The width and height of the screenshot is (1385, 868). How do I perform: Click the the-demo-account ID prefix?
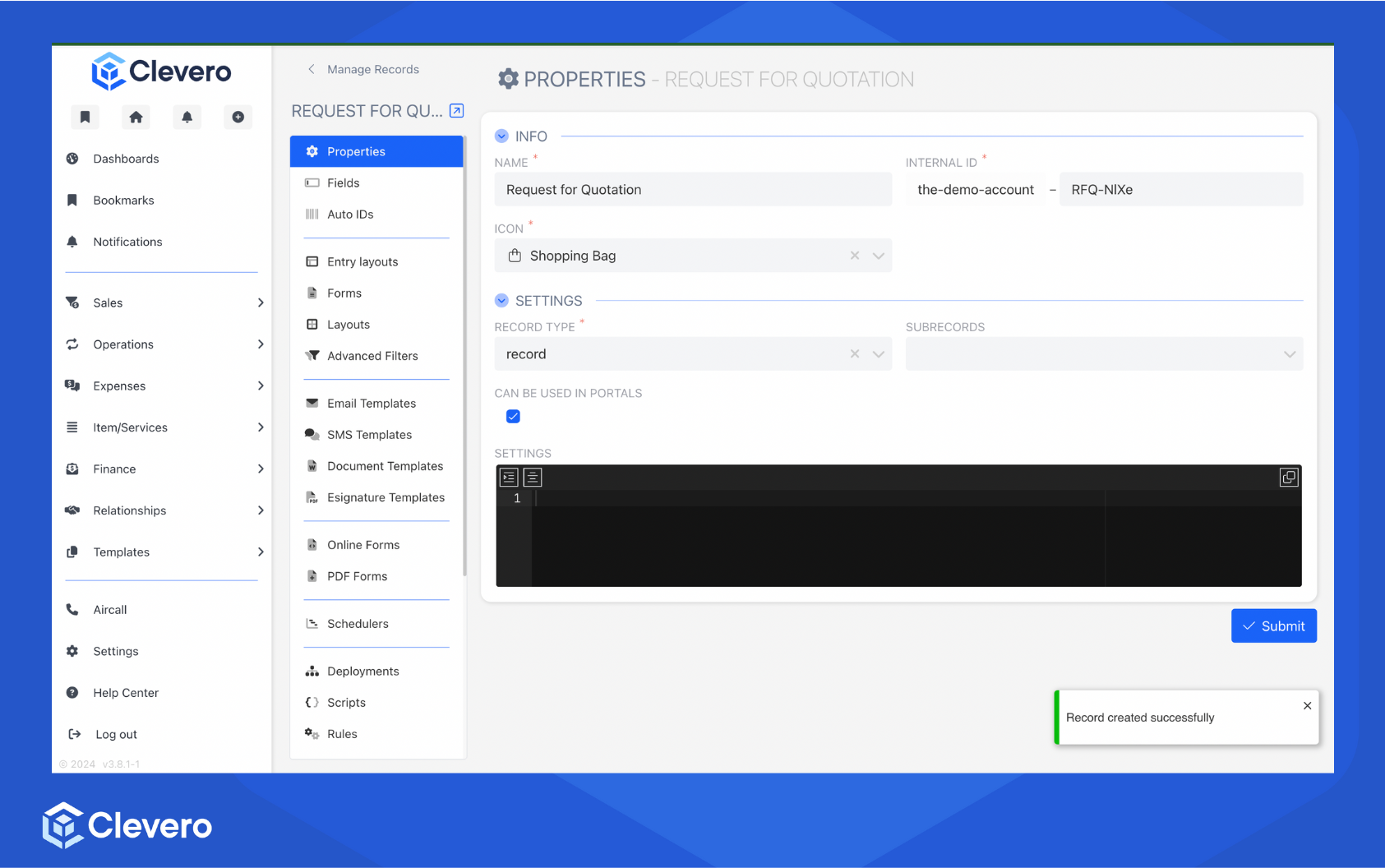976,190
